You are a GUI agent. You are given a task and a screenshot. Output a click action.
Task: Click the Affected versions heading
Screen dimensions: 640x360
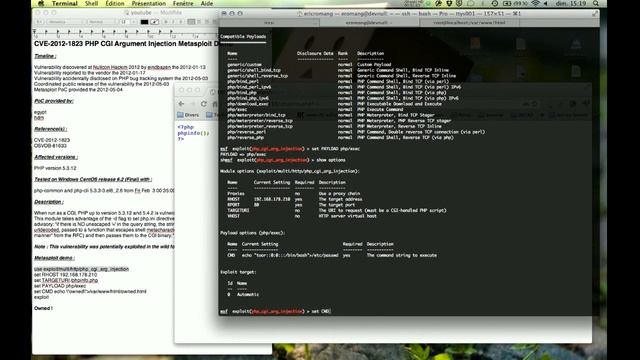point(56,157)
